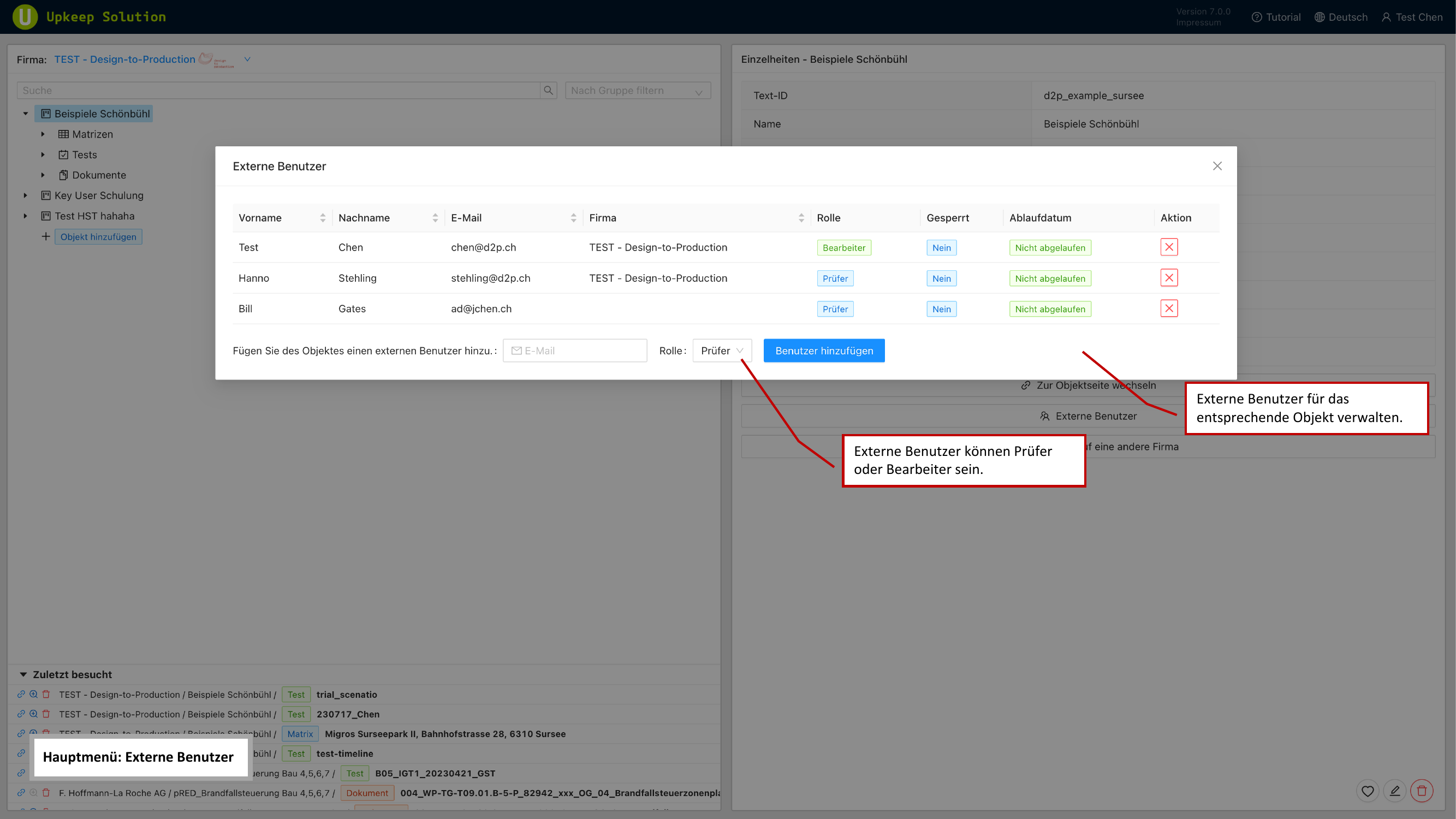The image size is (1456, 819).
Task: Click the red trash delete icon bottom right
Action: (1422, 791)
